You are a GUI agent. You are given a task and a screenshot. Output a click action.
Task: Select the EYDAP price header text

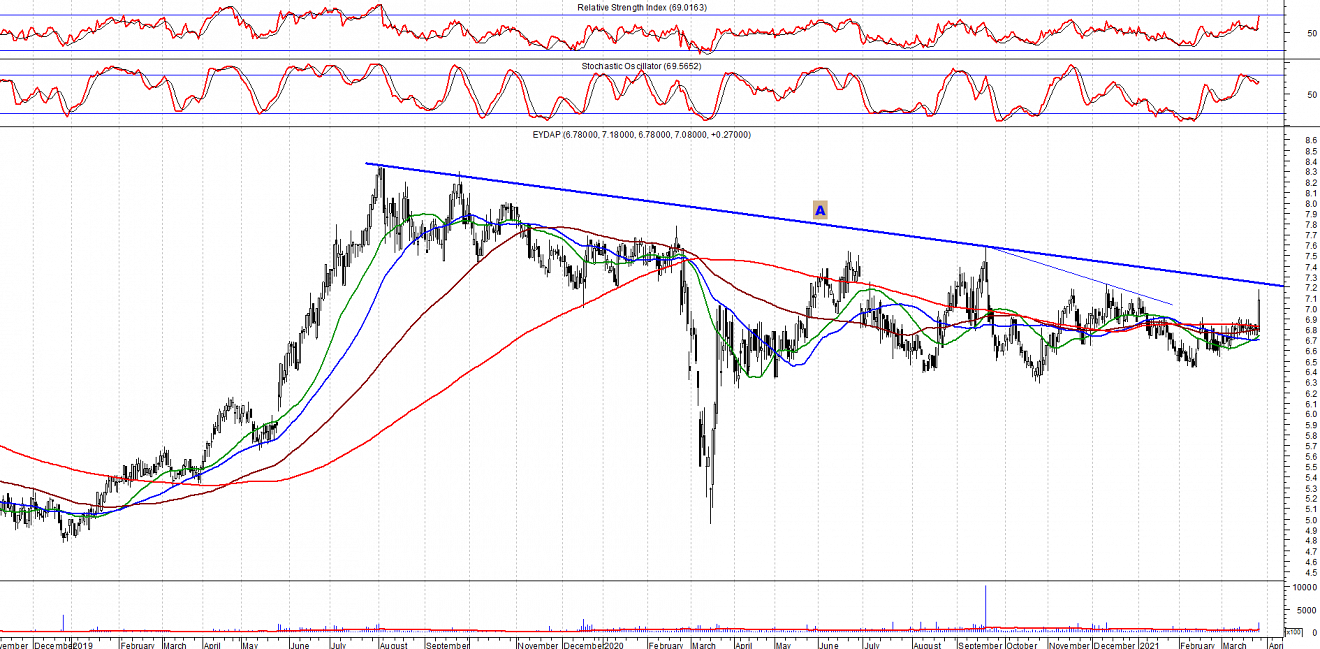pyautogui.click(x=641, y=134)
